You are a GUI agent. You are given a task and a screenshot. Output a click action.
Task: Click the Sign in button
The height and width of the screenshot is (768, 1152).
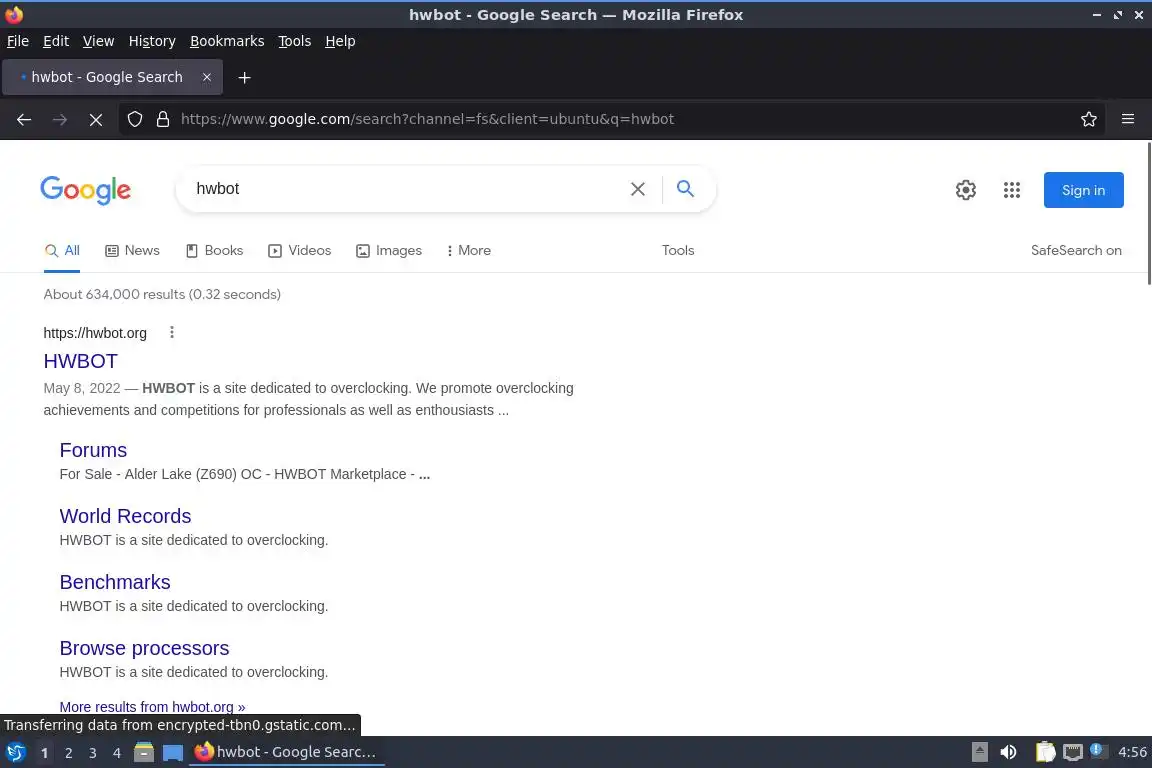pos(1083,190)
